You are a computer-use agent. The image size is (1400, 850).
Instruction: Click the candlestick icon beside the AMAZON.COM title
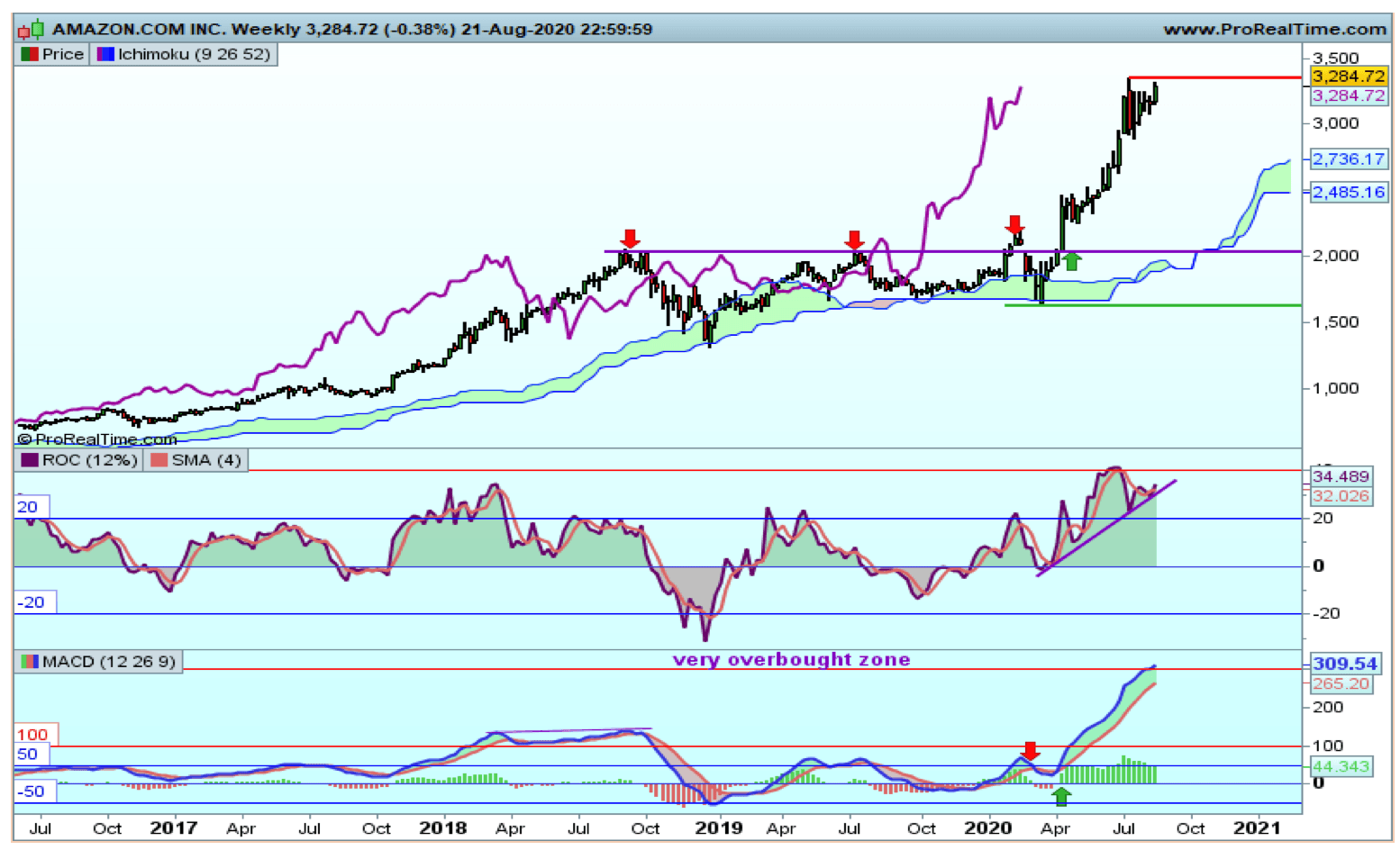point(30,29)
